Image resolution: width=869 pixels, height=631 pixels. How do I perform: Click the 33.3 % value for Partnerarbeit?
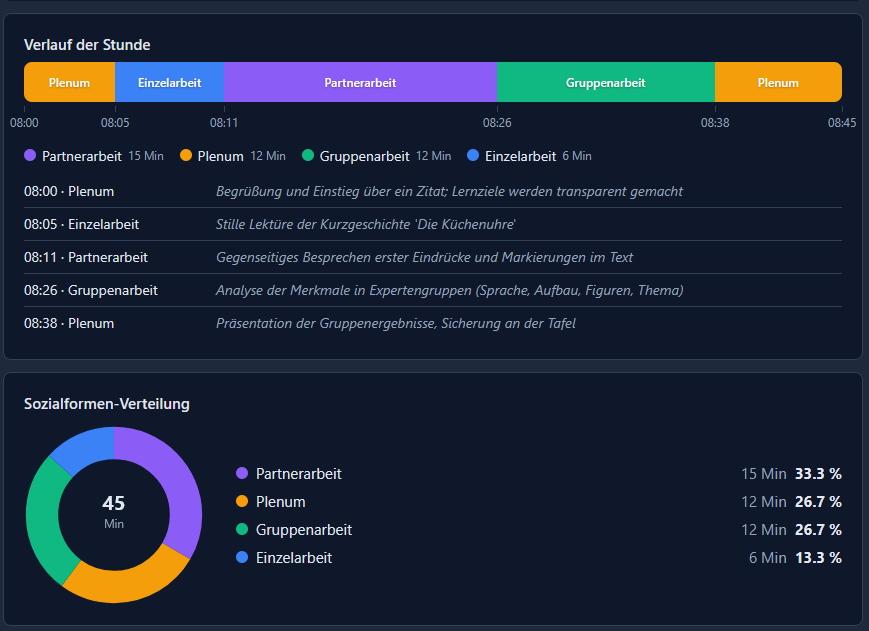point(817,474)
